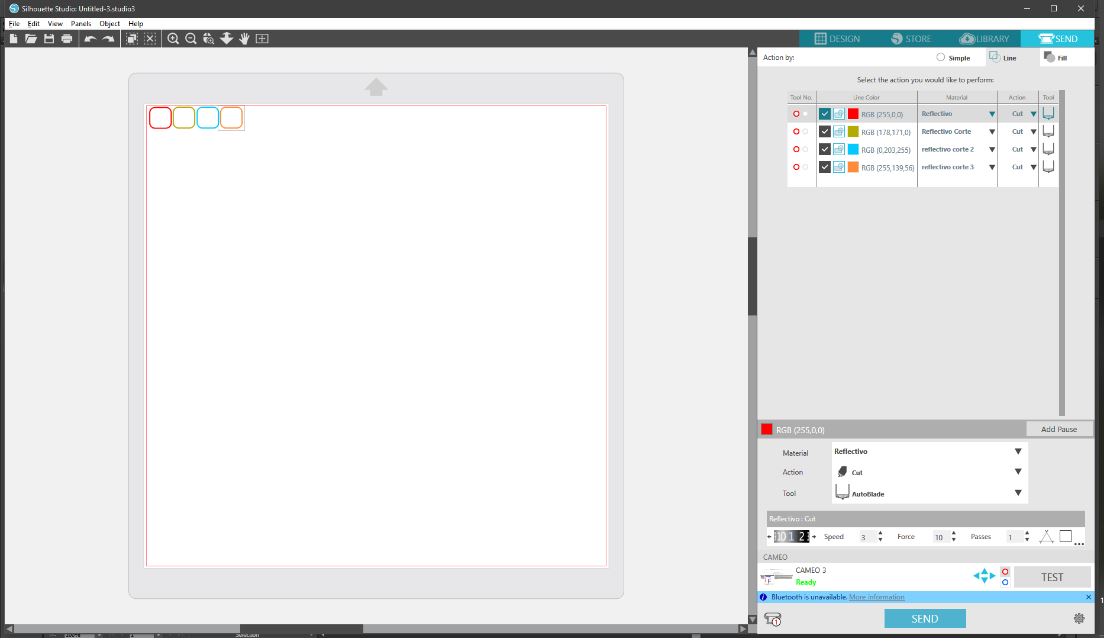Viewport: 1104px width, 642px height.
Task: Open material dropdown for reflectivo corte 2
Action: (x=991, y=149)
